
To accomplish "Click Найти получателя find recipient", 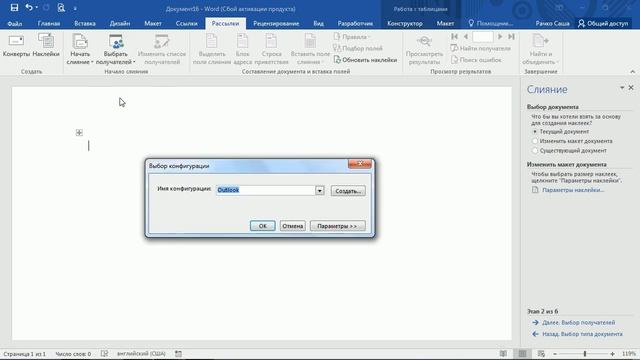I will (480, 48).
